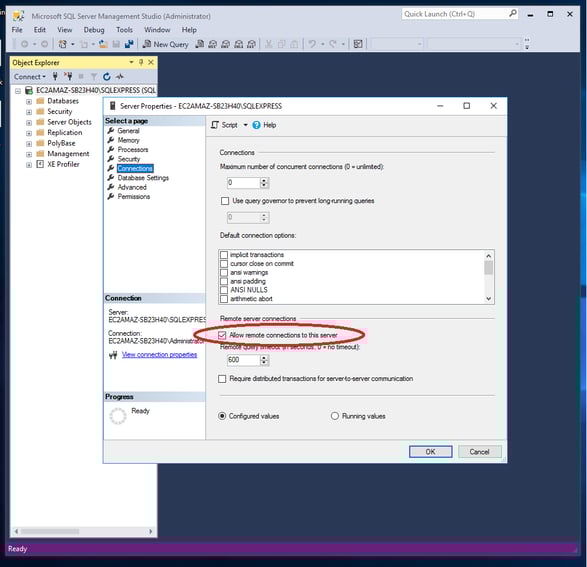Click the New Project icon in main toolbar

(x=63, y=44)
